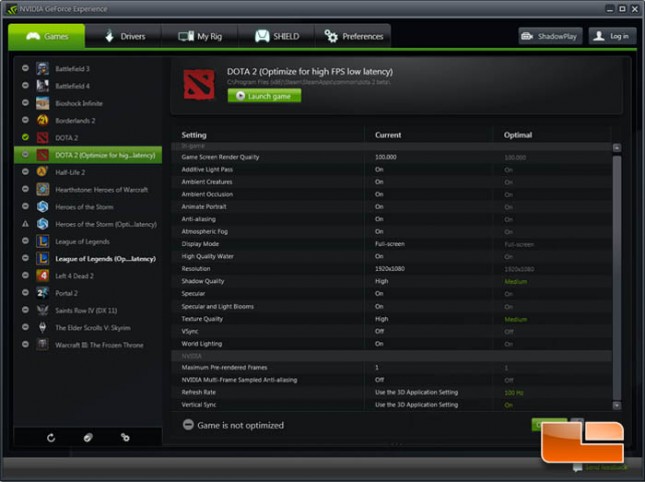This screenshot has height=482, width=645.
Task: Select Borderlands 2 game icon
Action: 42,120
